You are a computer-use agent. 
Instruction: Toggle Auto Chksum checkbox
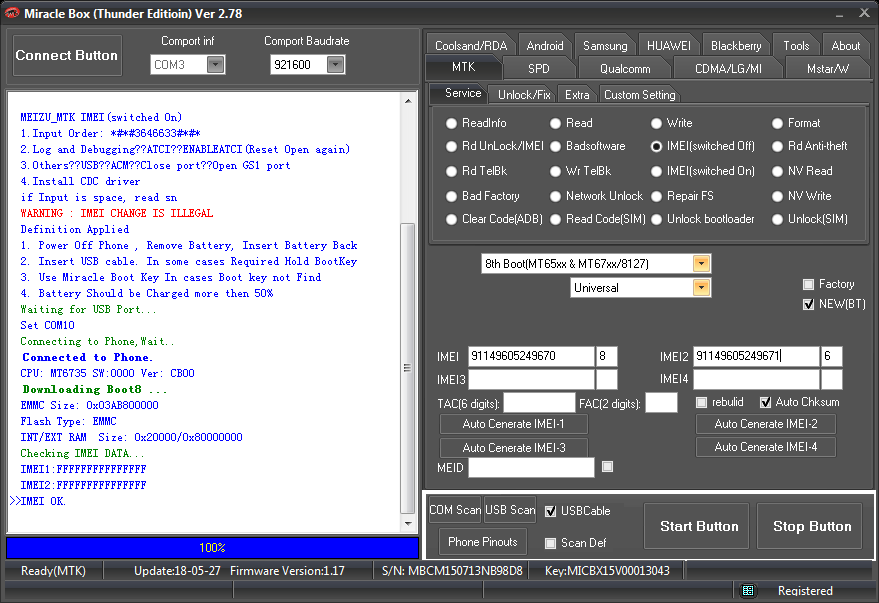click(765, 402)
